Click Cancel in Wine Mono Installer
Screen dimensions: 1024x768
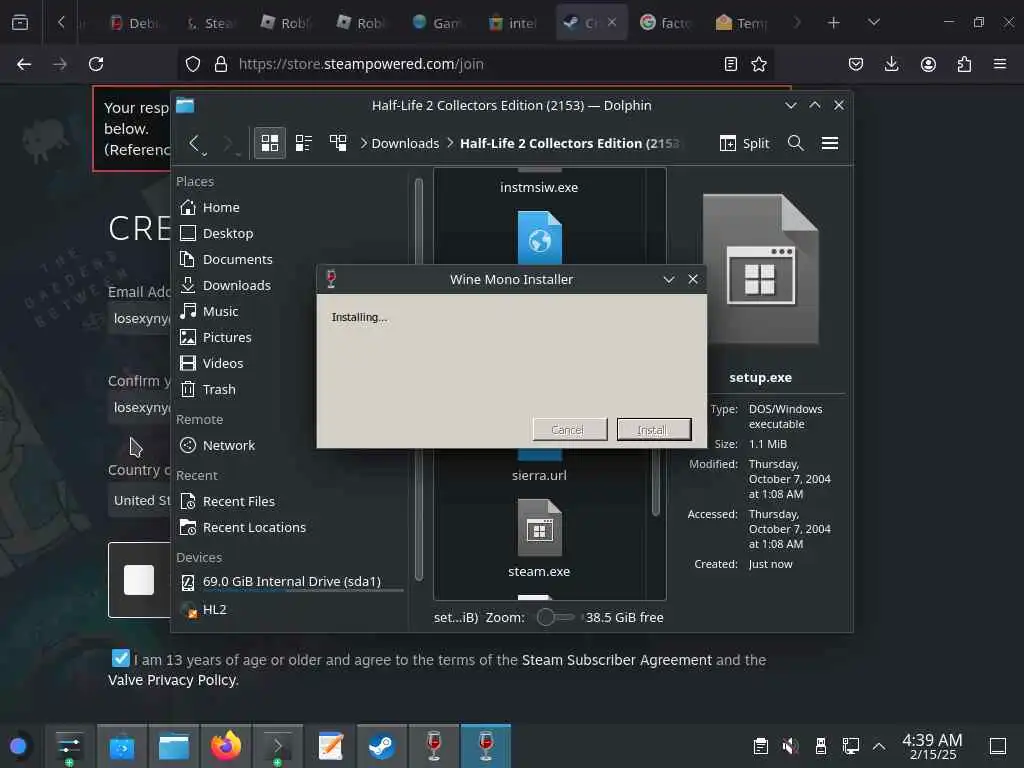(x=569, y=430)
